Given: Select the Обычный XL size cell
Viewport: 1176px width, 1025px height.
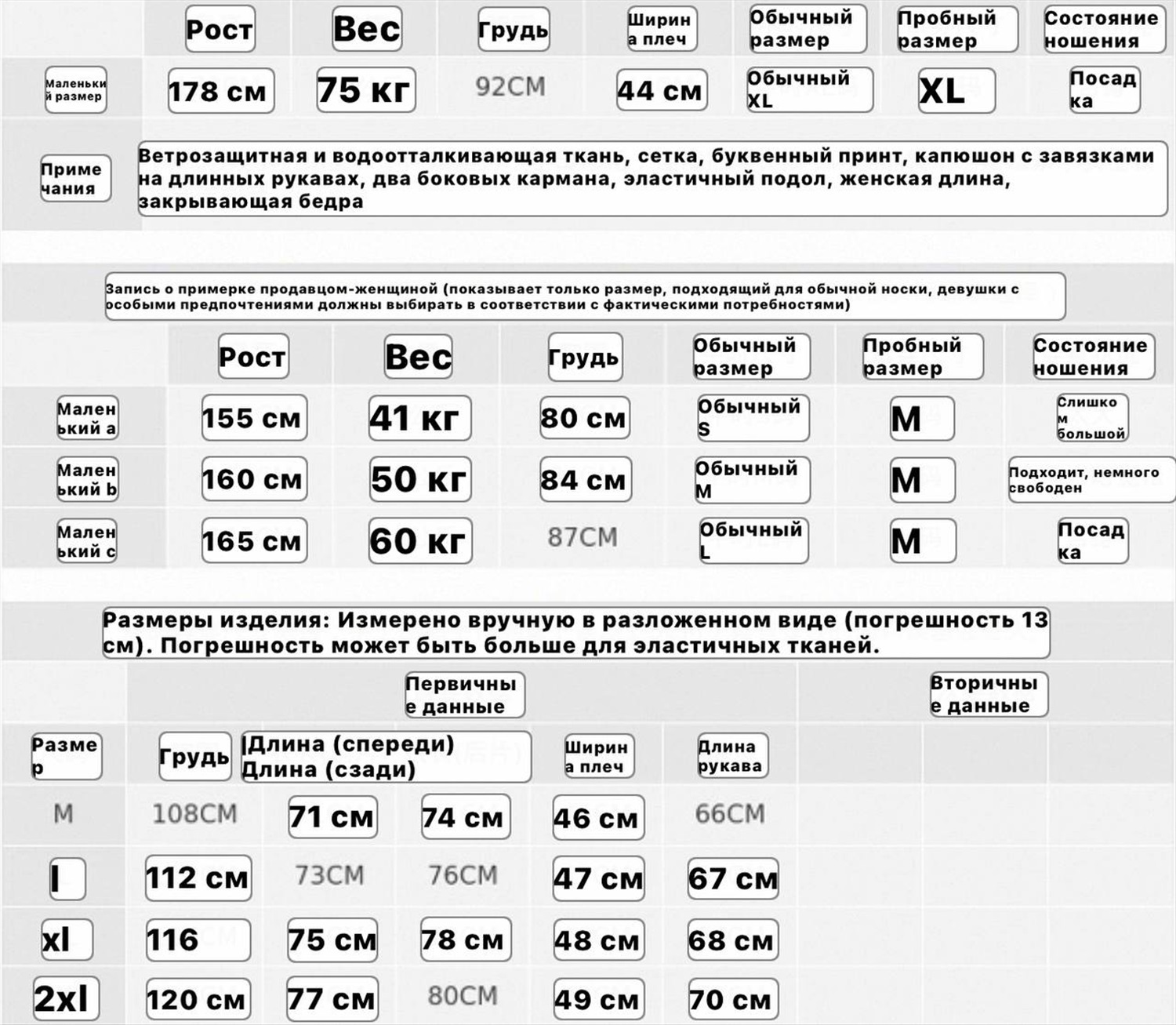Looking at the screenshot, I should click(x=808, y=89).
